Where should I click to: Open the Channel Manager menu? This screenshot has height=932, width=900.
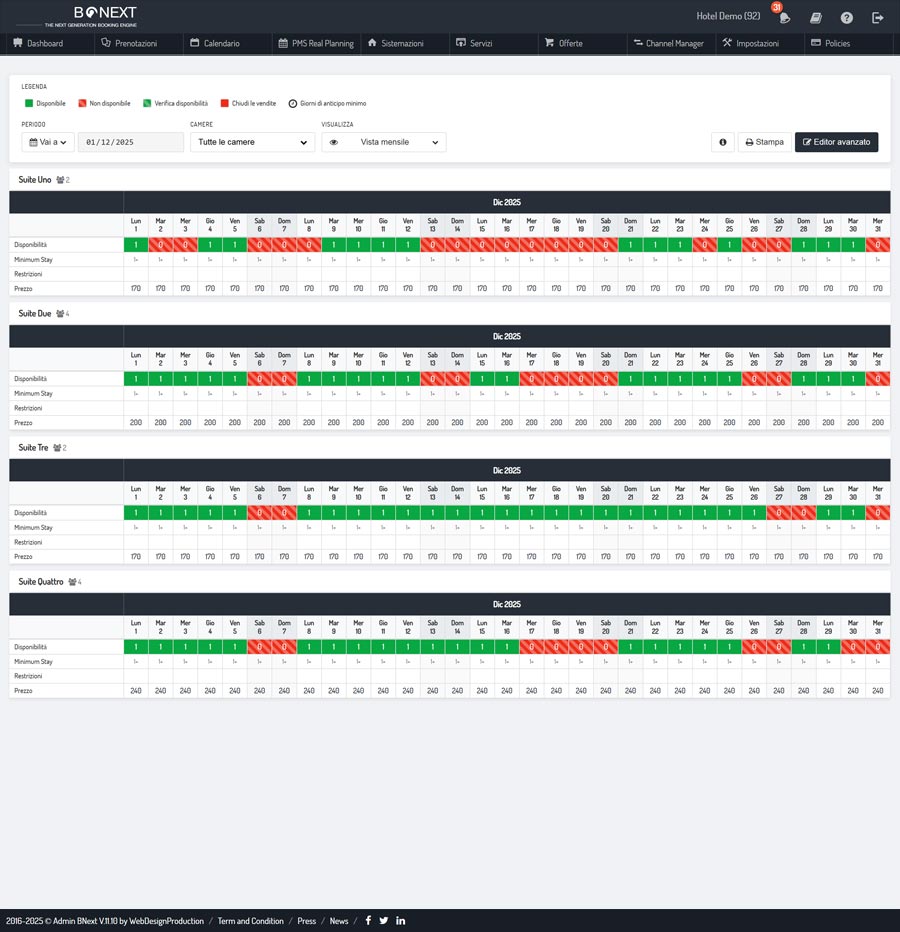tap(668, 43)
